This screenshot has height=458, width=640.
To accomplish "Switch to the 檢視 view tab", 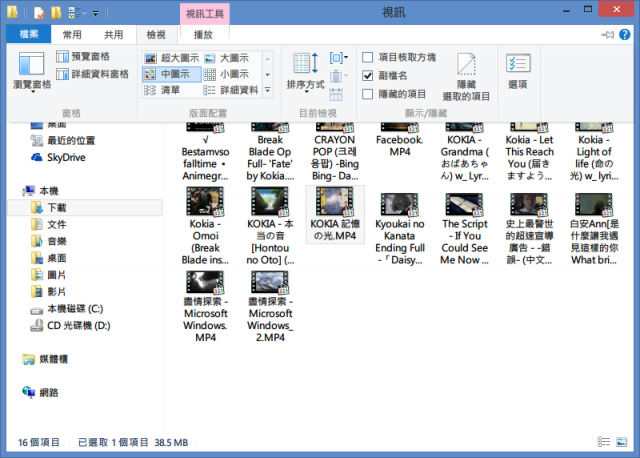I will [x=156, y=35].
